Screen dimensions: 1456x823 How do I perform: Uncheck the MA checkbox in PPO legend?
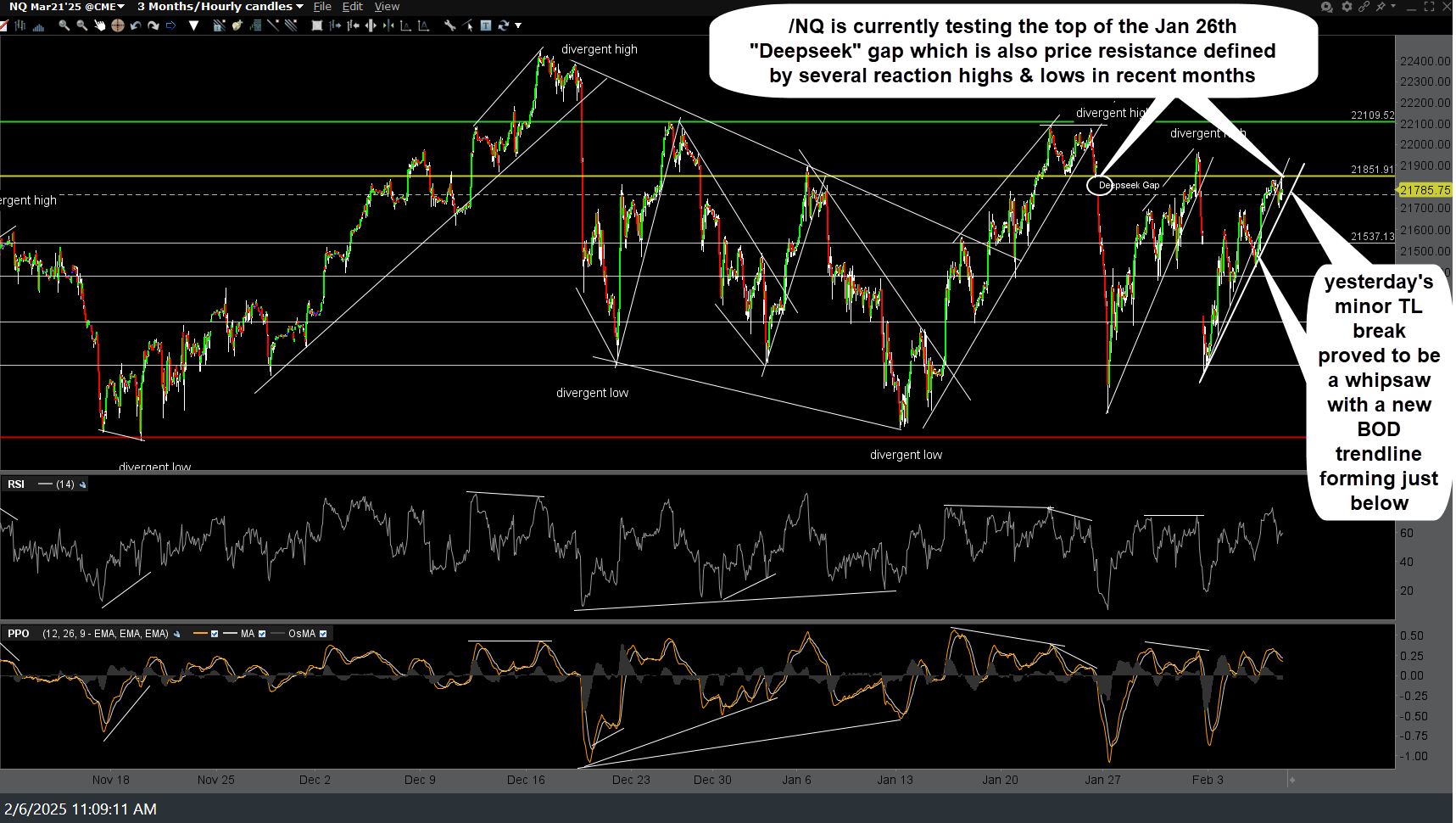[x=262, y=633]
